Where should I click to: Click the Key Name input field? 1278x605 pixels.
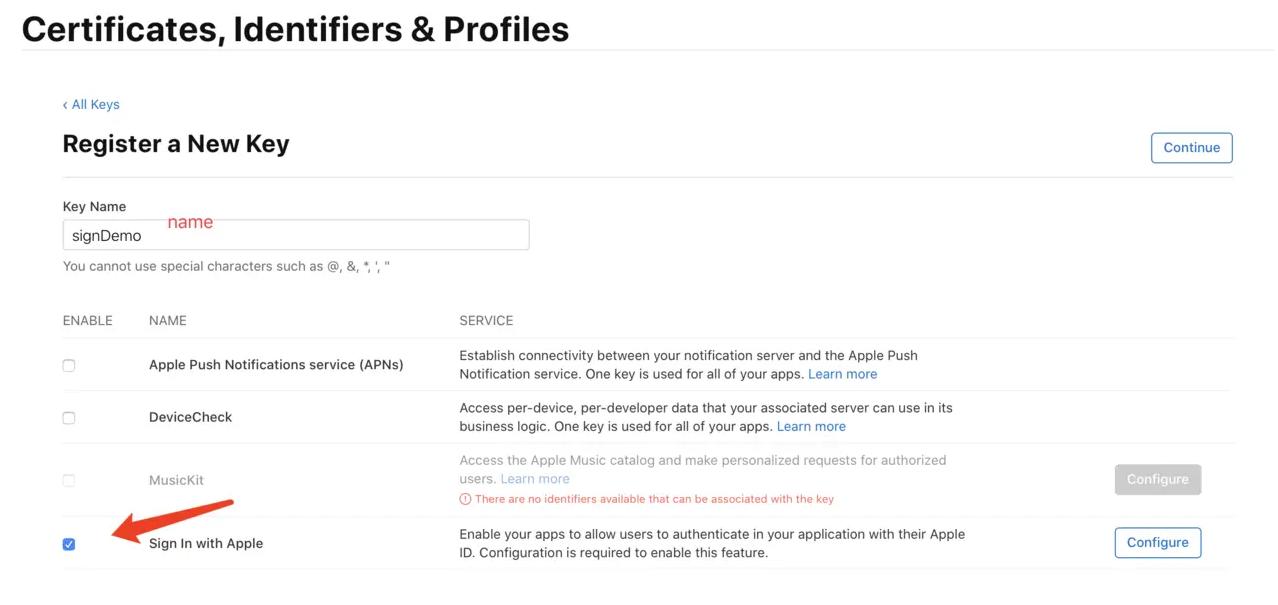[295, 234]
